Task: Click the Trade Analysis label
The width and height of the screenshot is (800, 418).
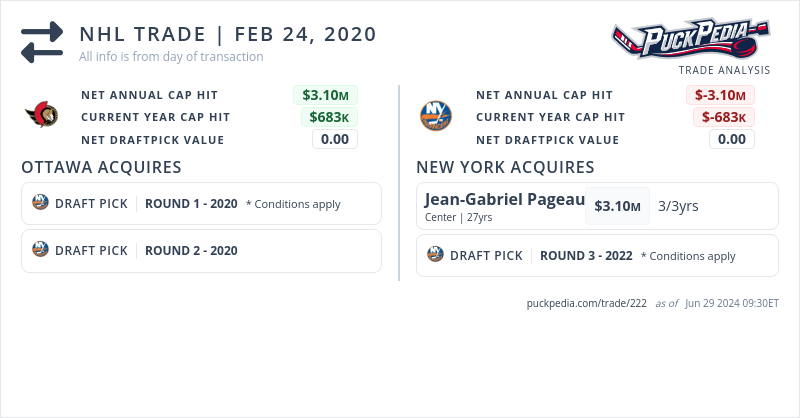Action: [724, 70]
